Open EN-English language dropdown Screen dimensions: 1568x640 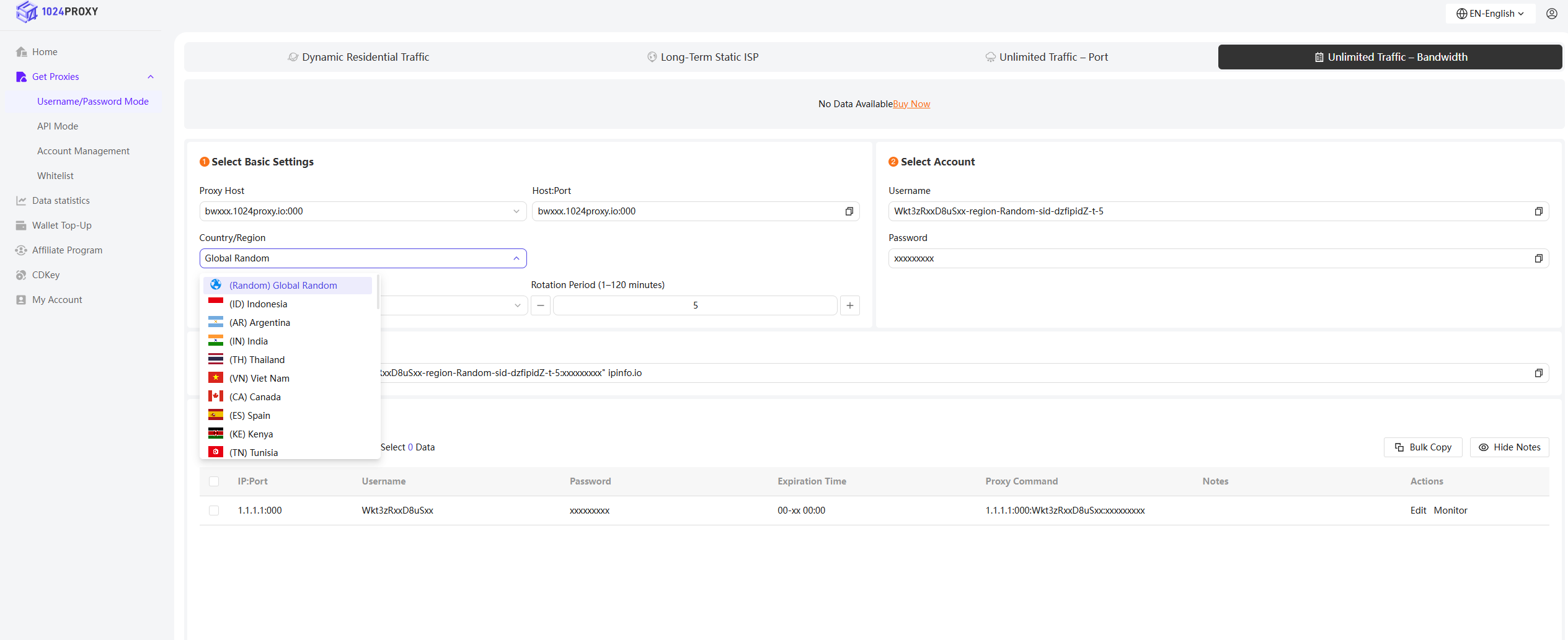pos(1490,14)
